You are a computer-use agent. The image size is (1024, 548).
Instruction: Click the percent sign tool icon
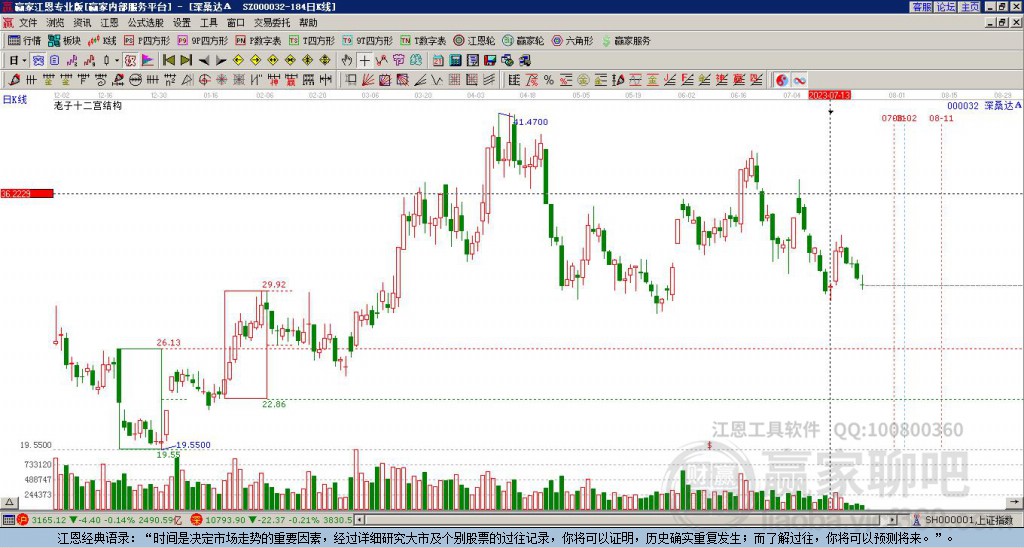pyautogui.click(x=549, y=80)
